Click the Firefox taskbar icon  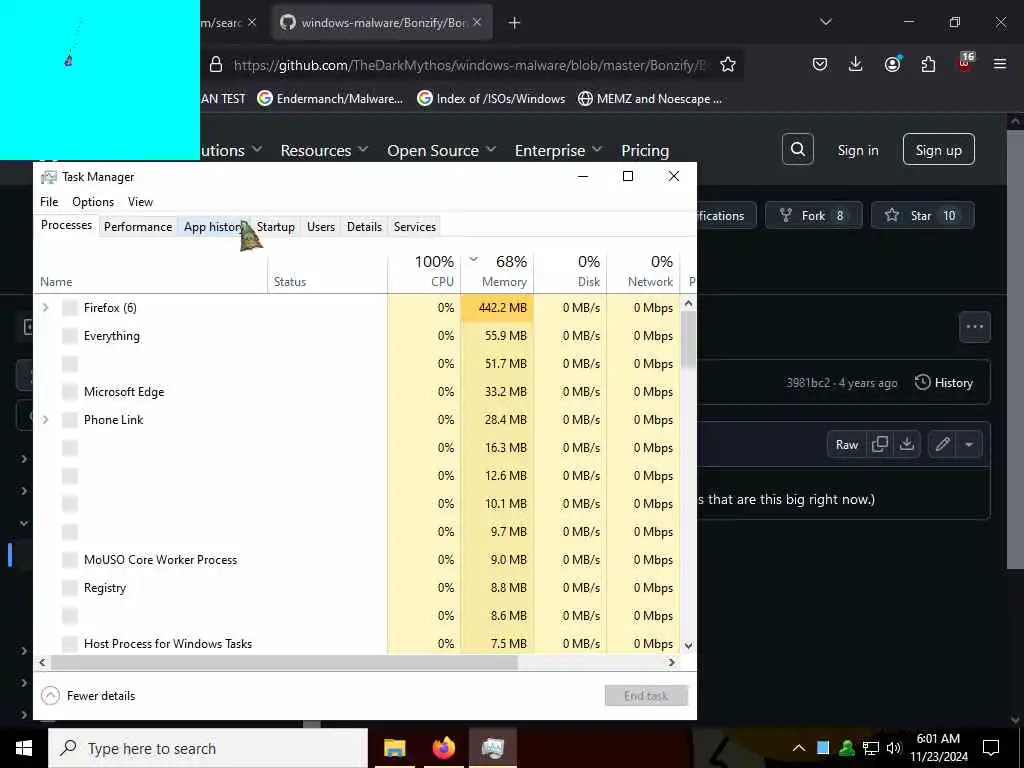(443, 748)
